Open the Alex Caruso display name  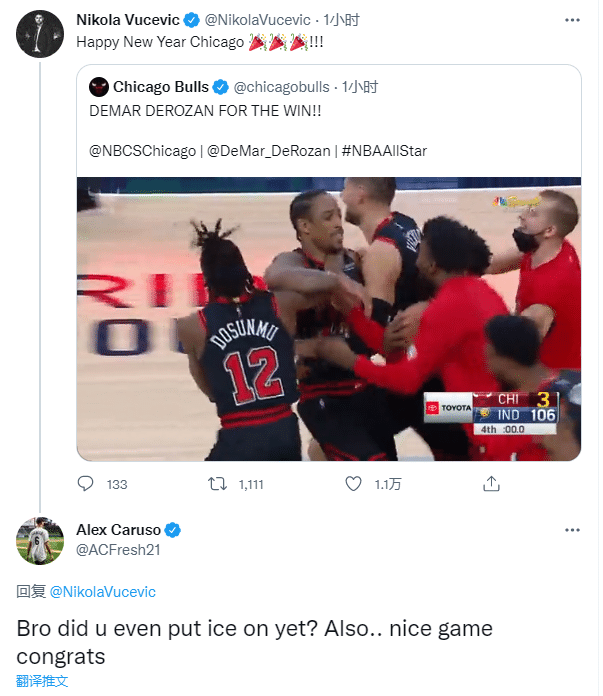pos(118,530)
